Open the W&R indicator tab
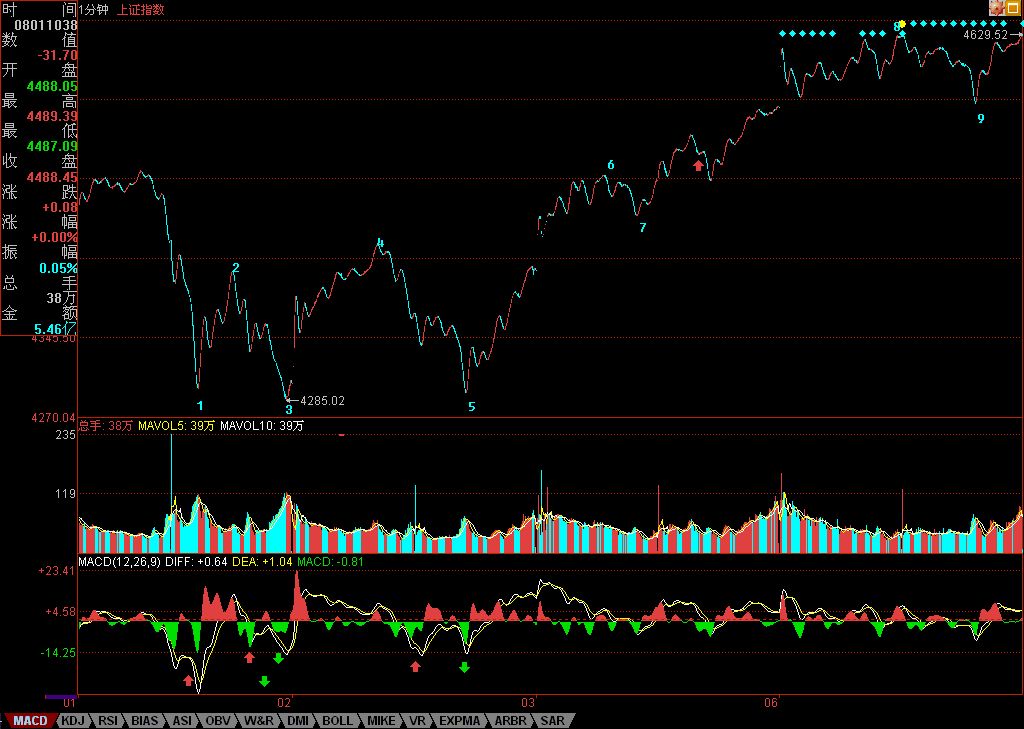This screenshot has height=729, width=1024. (x=258, y=720)
